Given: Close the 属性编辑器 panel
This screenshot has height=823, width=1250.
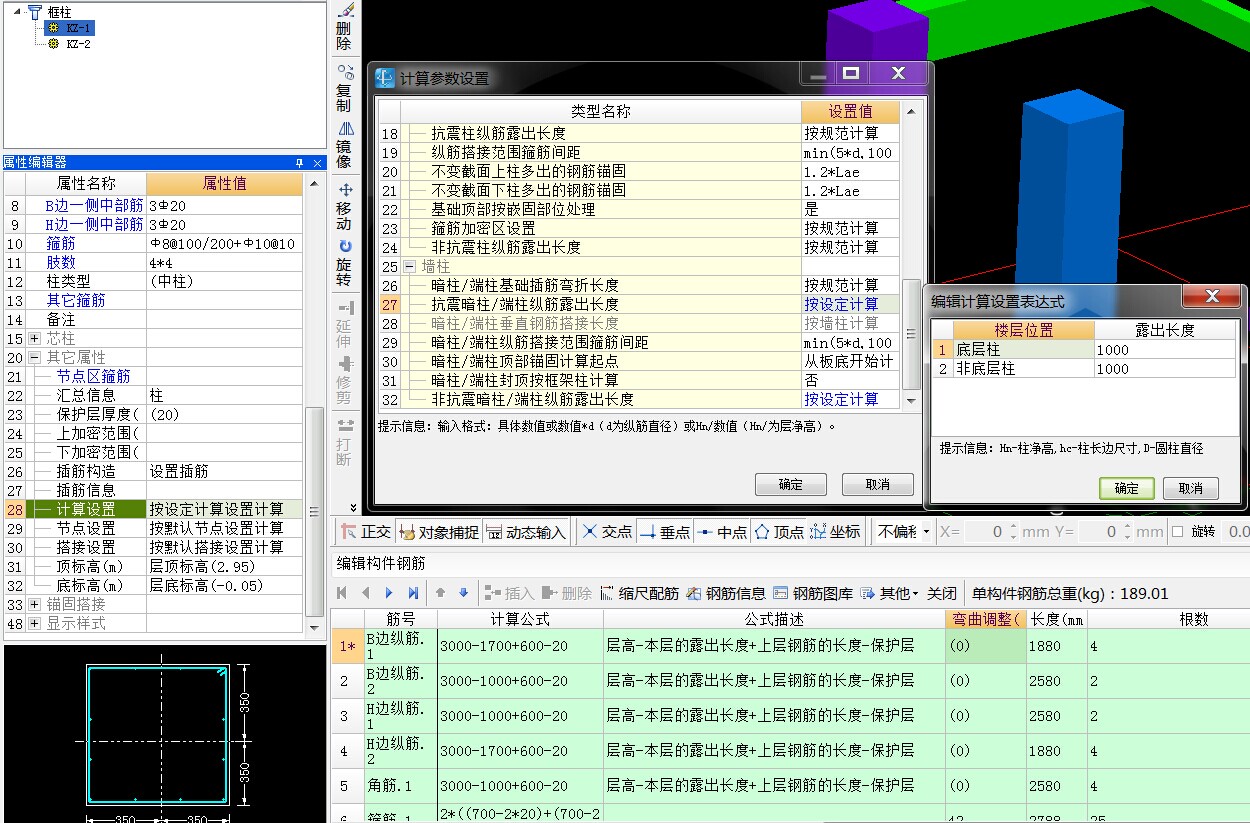Looking at the screenshot, I should [318, 162].
